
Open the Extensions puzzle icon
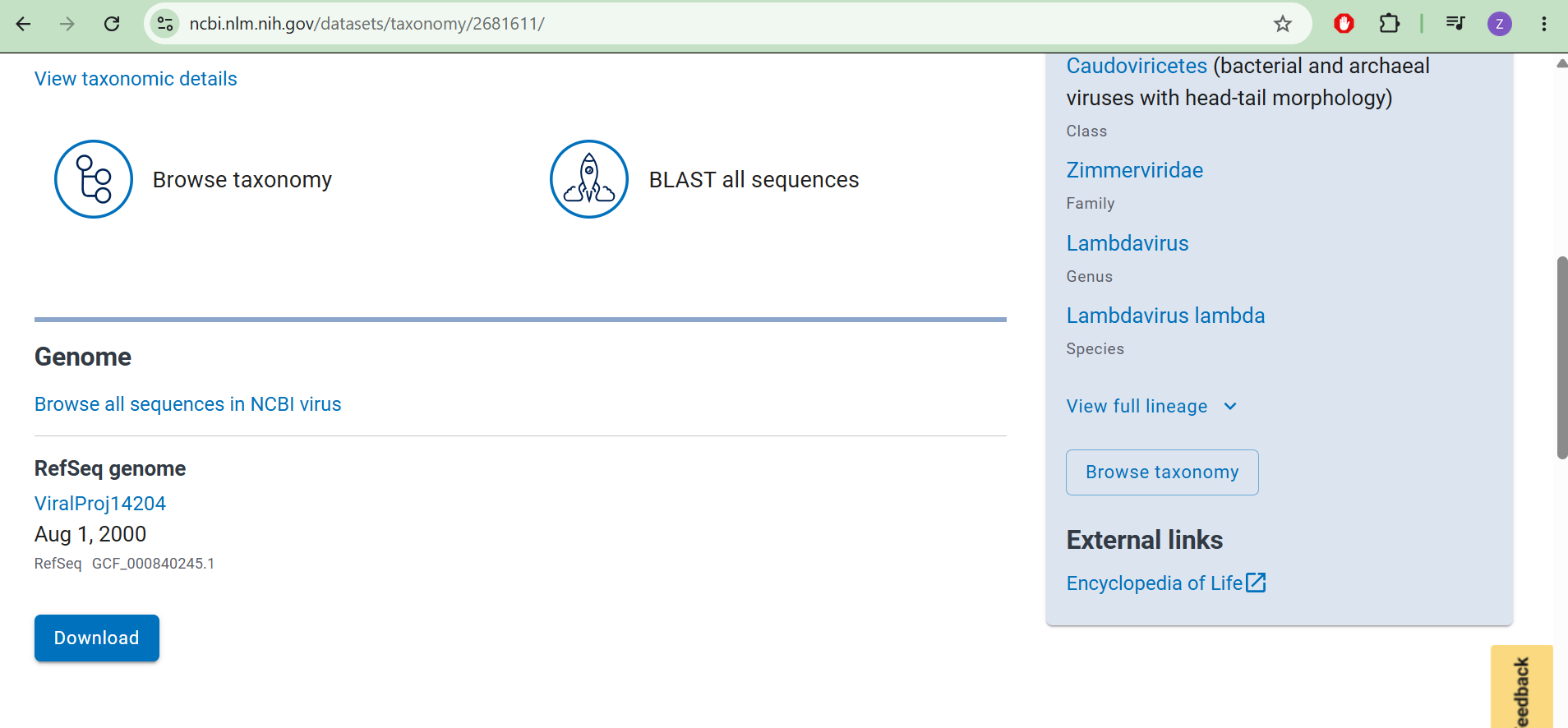[1389, 24]
